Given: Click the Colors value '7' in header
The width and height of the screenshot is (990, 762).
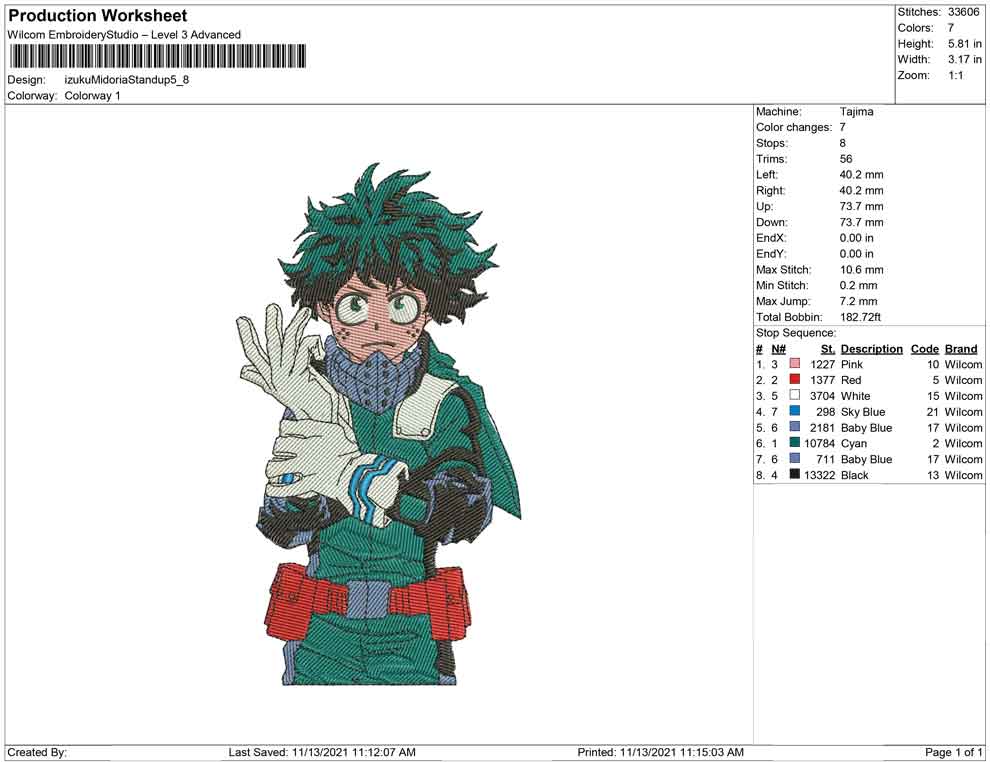Looking at the screenshot, I should pos(951,28).
